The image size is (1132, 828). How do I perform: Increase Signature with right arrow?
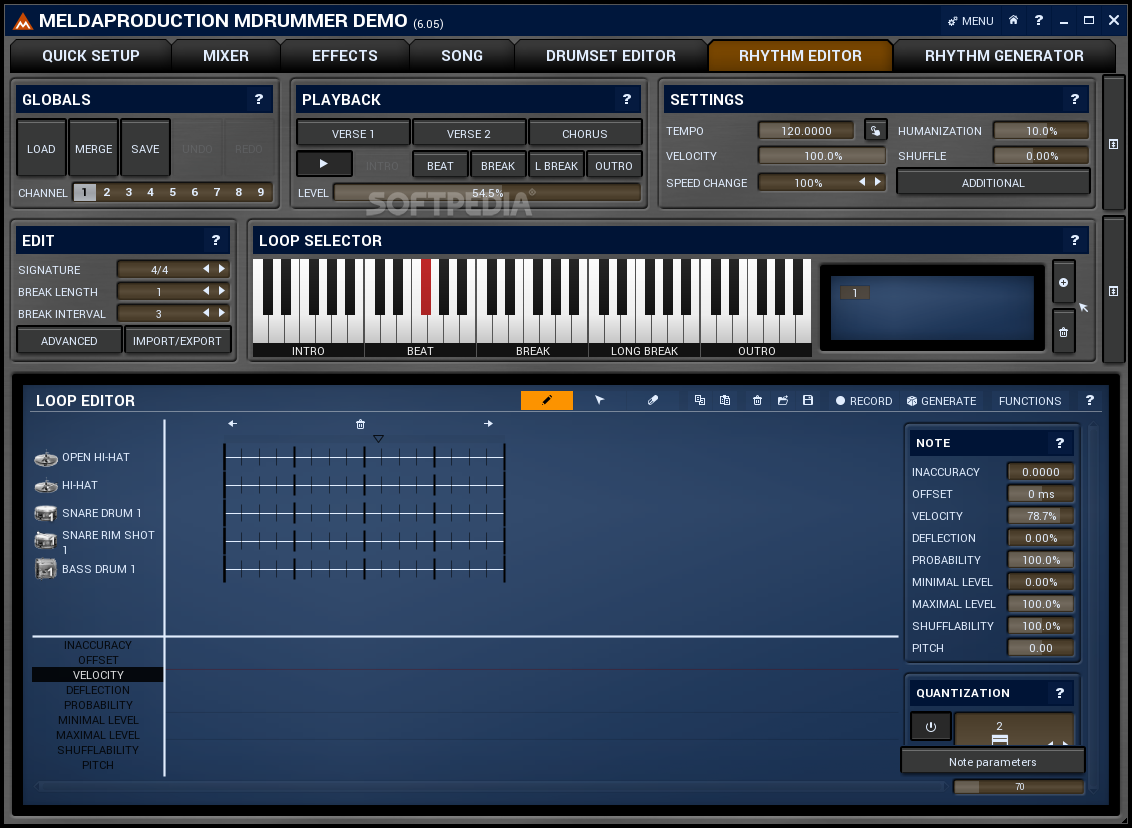pyautogui.click(x=222, y=269)
